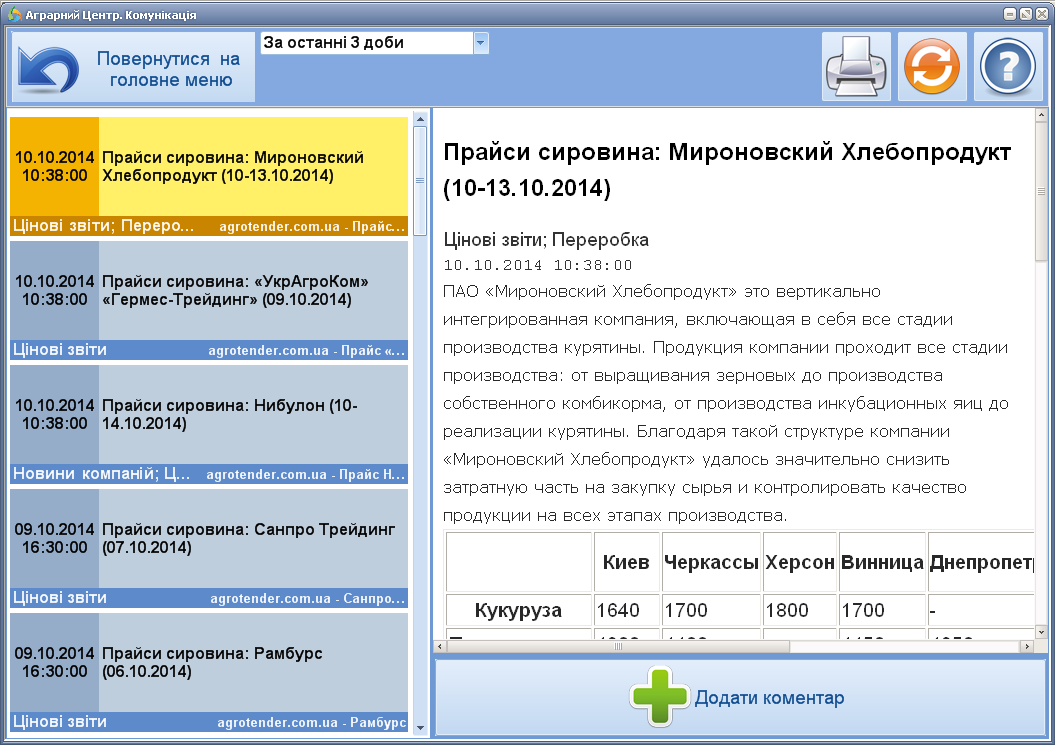Click the article title heading text
This screenshot has height=745, width=1055.
click(727, 170)
